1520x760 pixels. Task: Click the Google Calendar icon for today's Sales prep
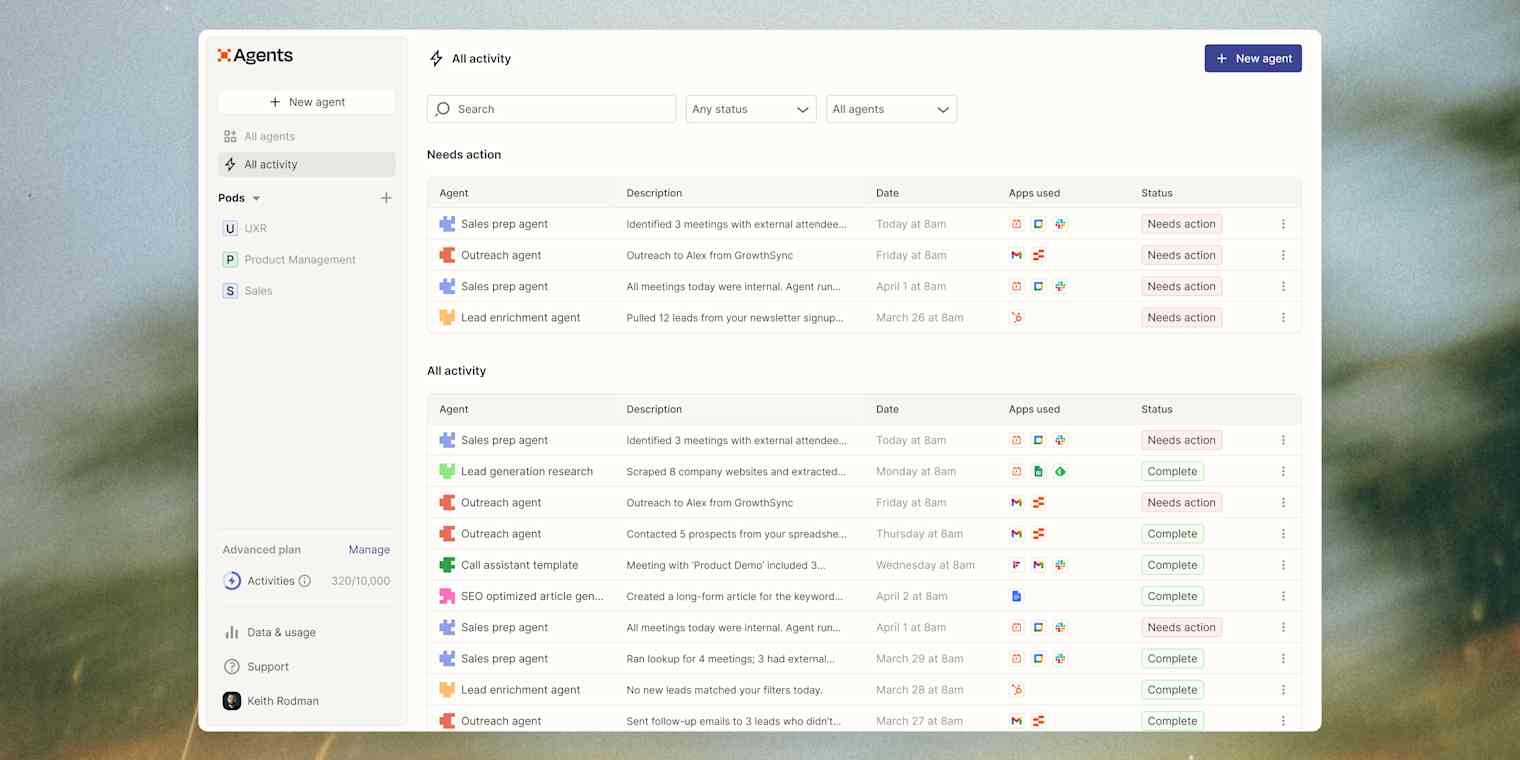click(x=1016, y=224)
